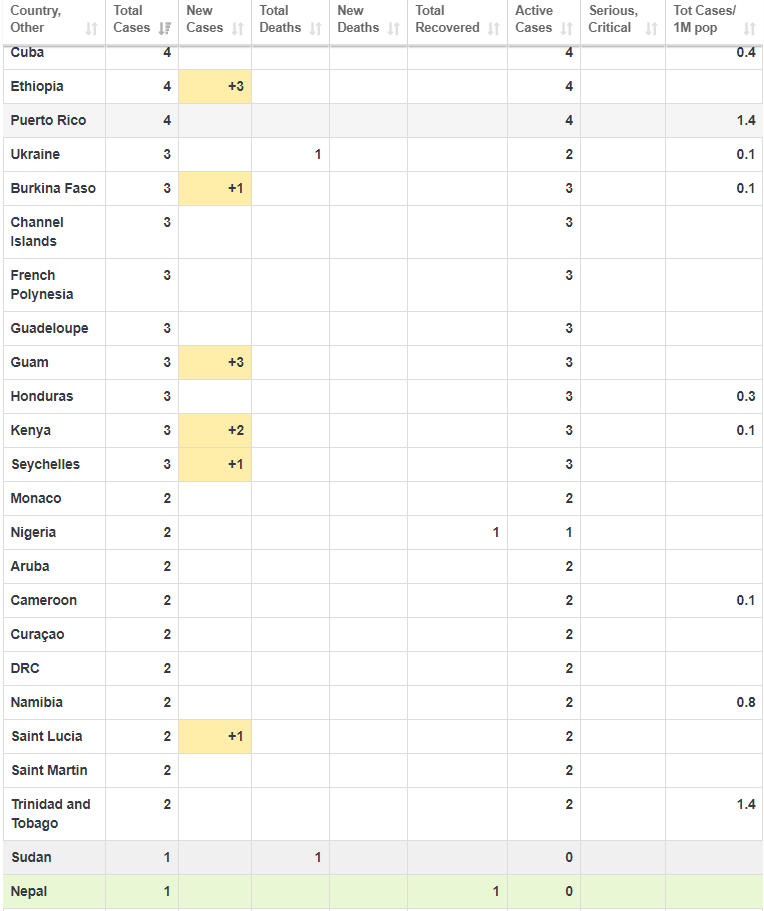Click the green-highlighted Nepal row name
The width and height of the screenshot is (764, 911).
point(29,892)
